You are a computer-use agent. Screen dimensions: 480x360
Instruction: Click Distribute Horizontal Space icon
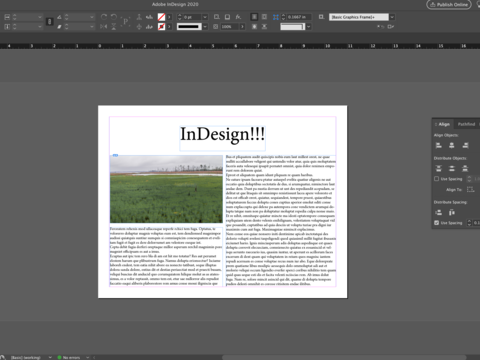[x=452, y=212]
